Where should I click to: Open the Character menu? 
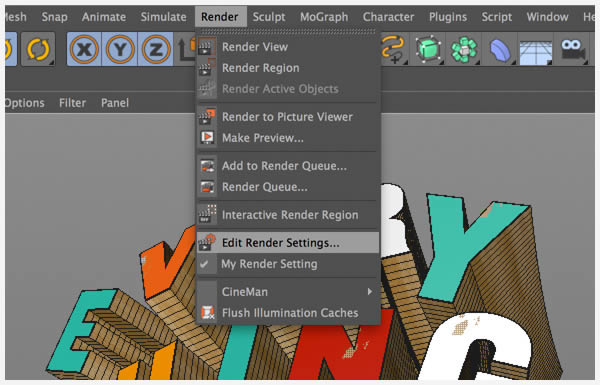coord(388,17)
